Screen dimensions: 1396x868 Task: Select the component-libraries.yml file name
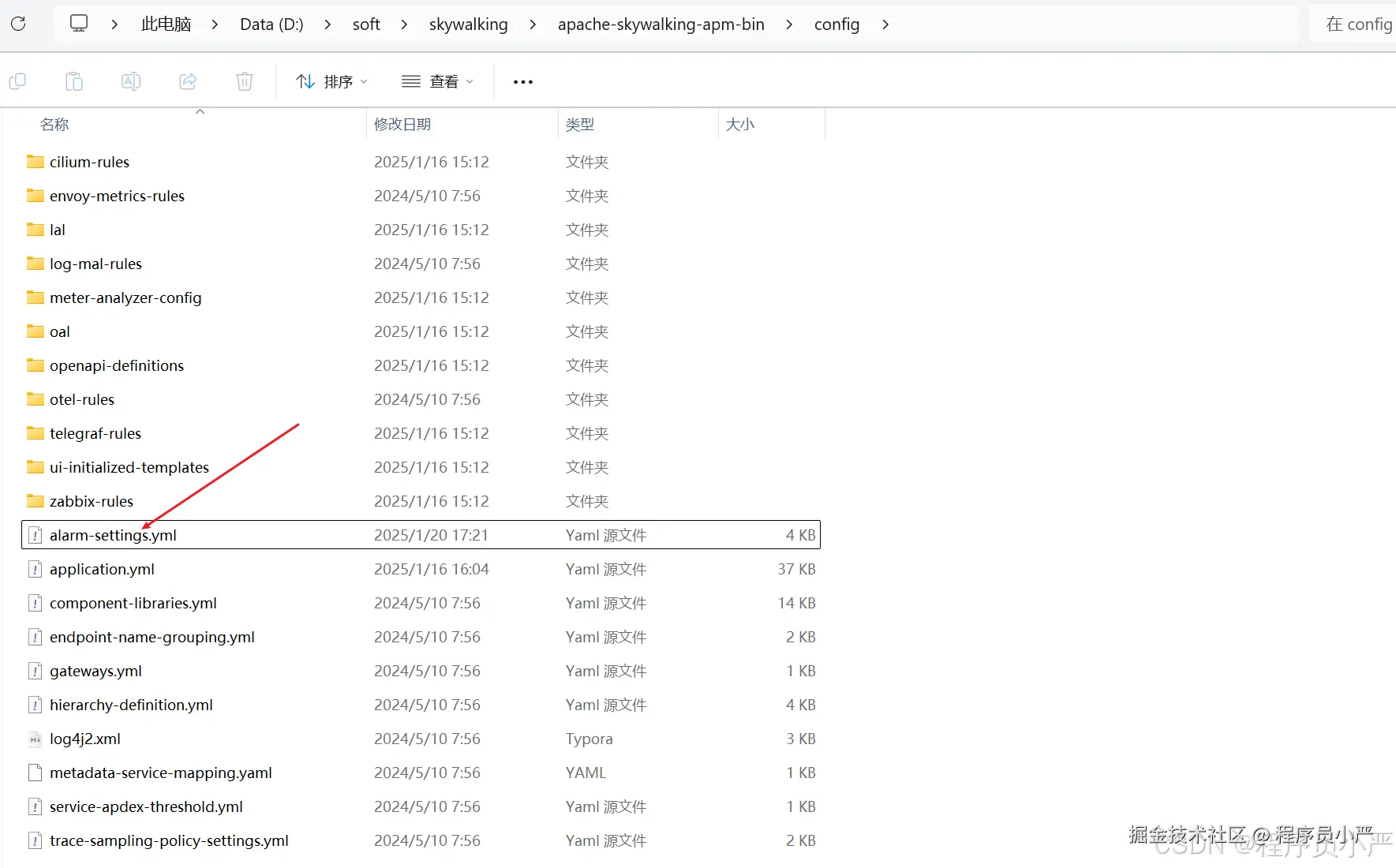point(133,603)
